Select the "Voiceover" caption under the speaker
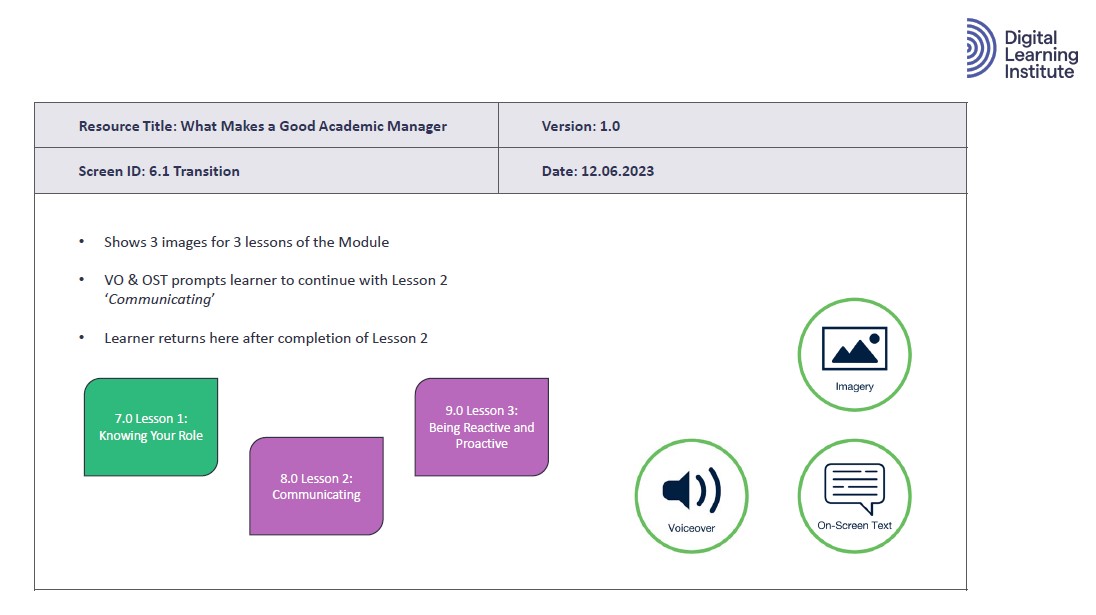 point(691,528)
